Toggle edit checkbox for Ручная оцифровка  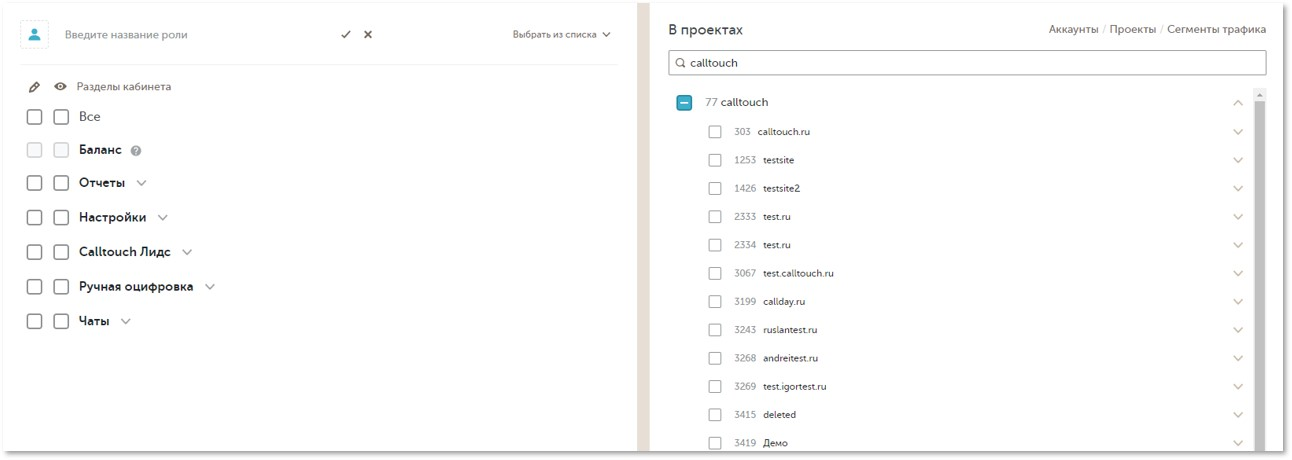35,286
